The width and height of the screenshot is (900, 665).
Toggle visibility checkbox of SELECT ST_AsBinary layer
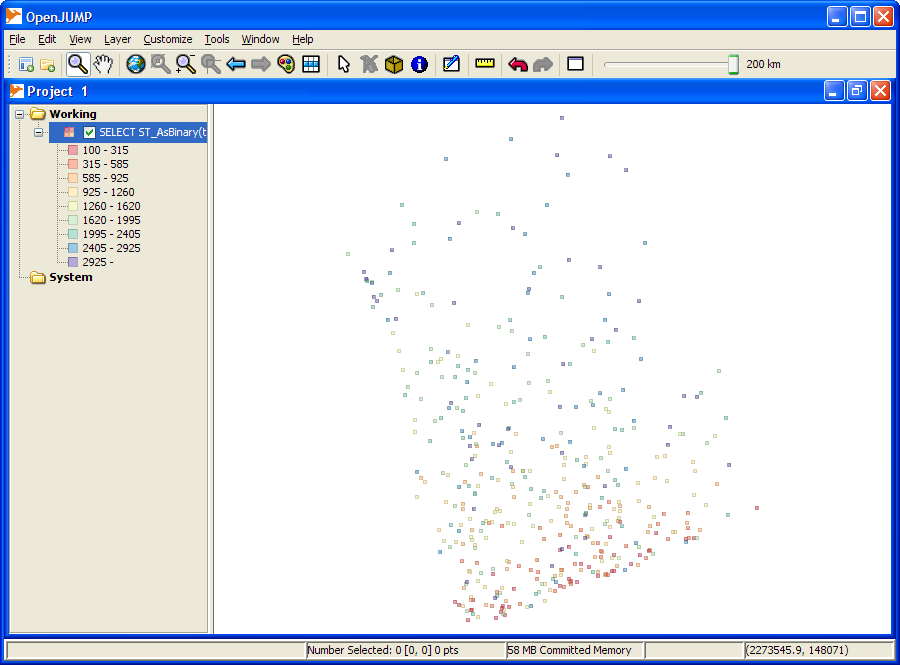89,133
